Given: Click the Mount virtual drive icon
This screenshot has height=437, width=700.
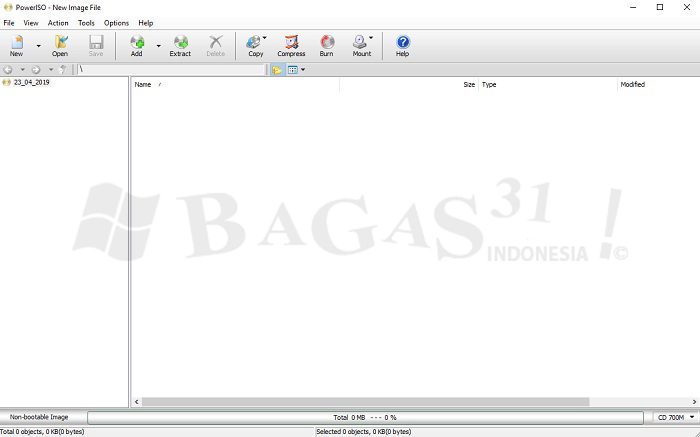Looking at the screenshot, I should pos(362,46).
